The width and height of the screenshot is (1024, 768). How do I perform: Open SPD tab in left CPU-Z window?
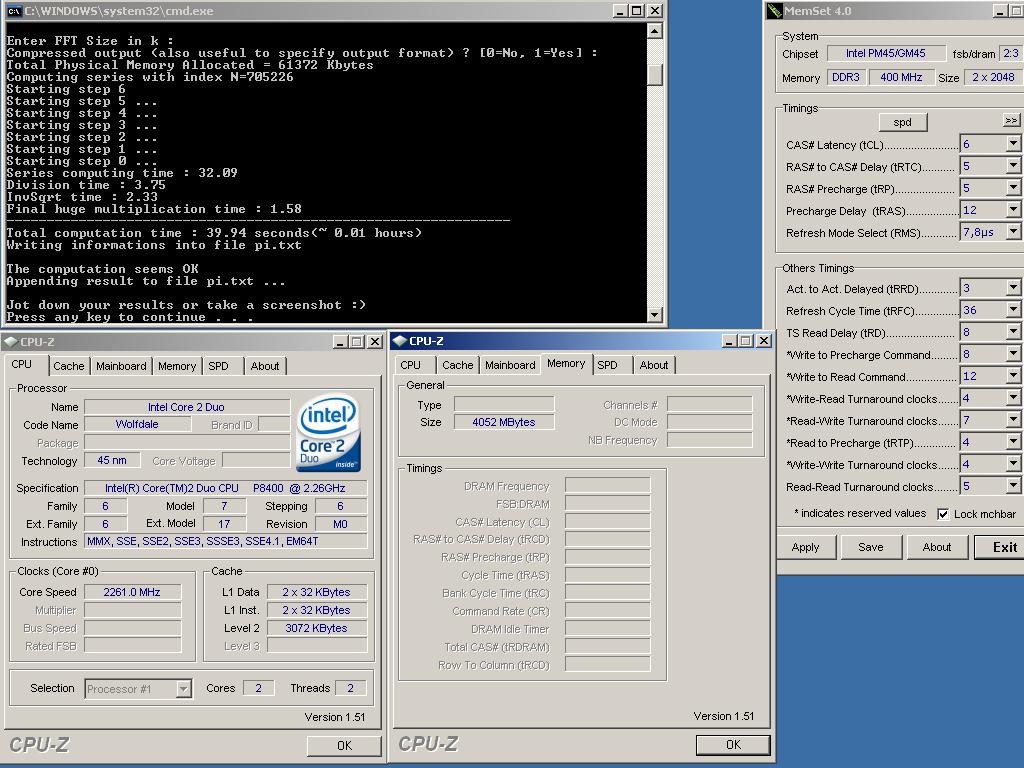point(223,366)
